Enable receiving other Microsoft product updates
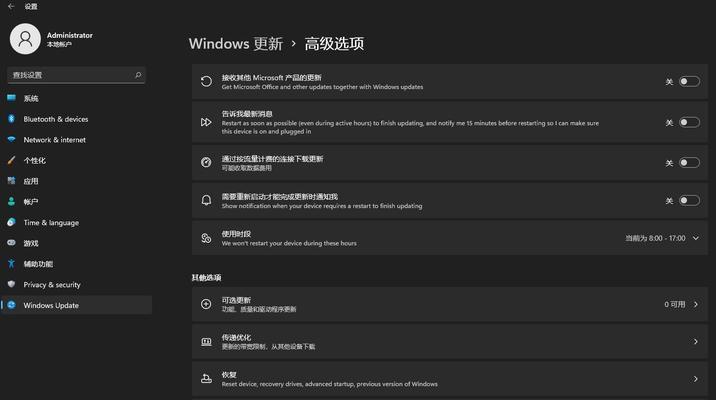 pyautogui.click(x=689, y=81)
